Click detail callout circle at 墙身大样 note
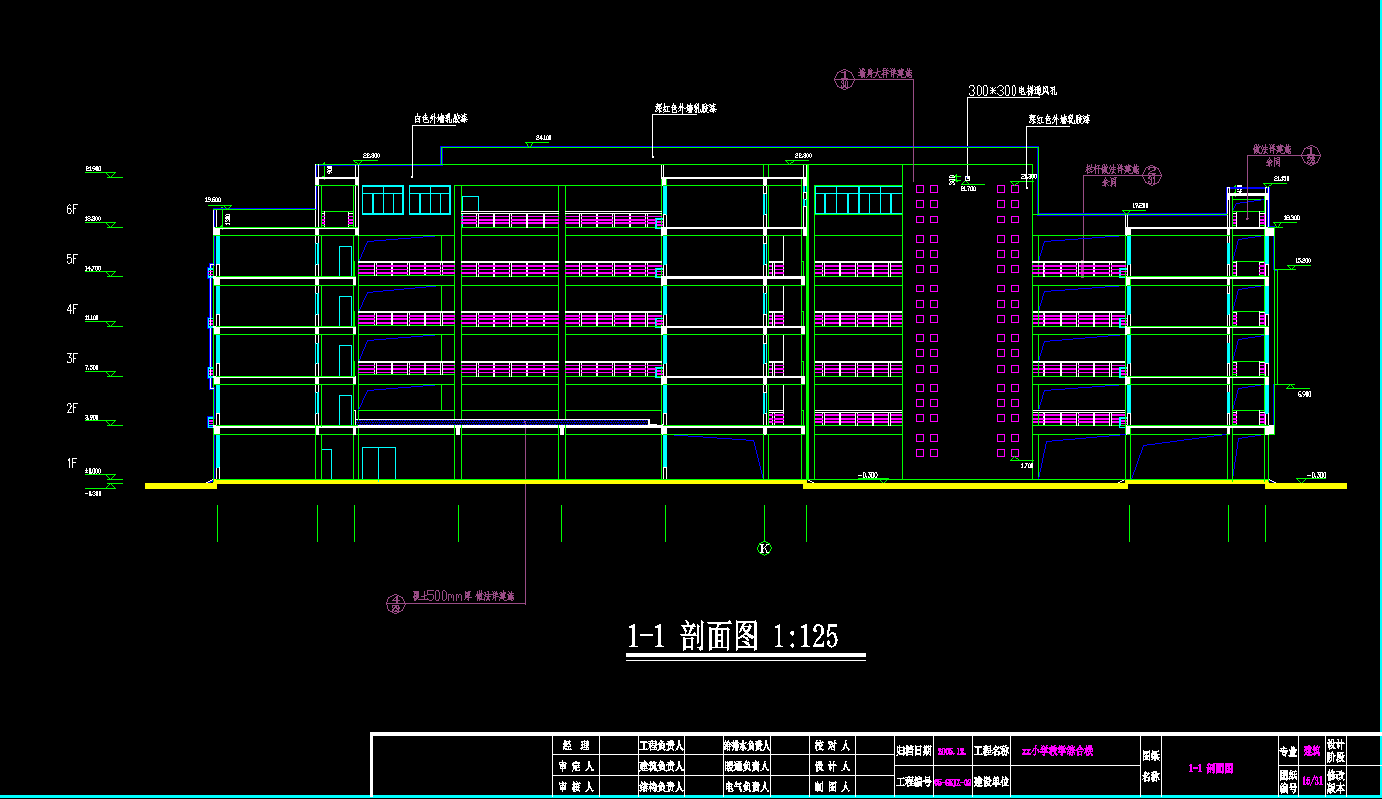 tap(843, 78)
